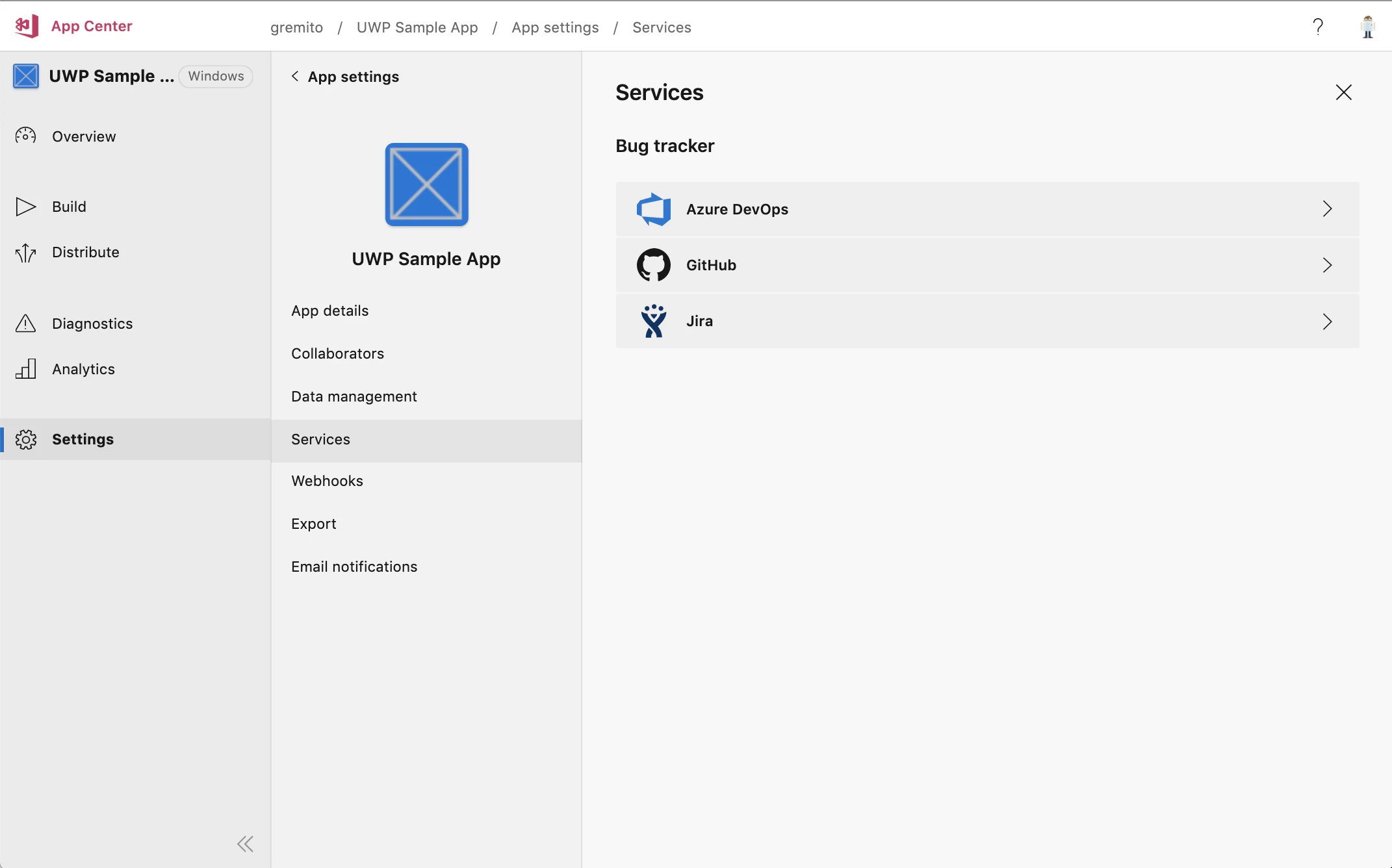Screen dimensions: 1392x868
Task: Click the Distribute arrows icon
Action: (x=25, y=252)
